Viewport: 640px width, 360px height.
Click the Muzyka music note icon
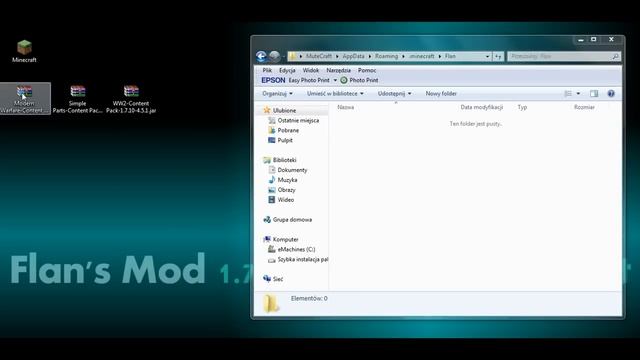coord(272,180)
